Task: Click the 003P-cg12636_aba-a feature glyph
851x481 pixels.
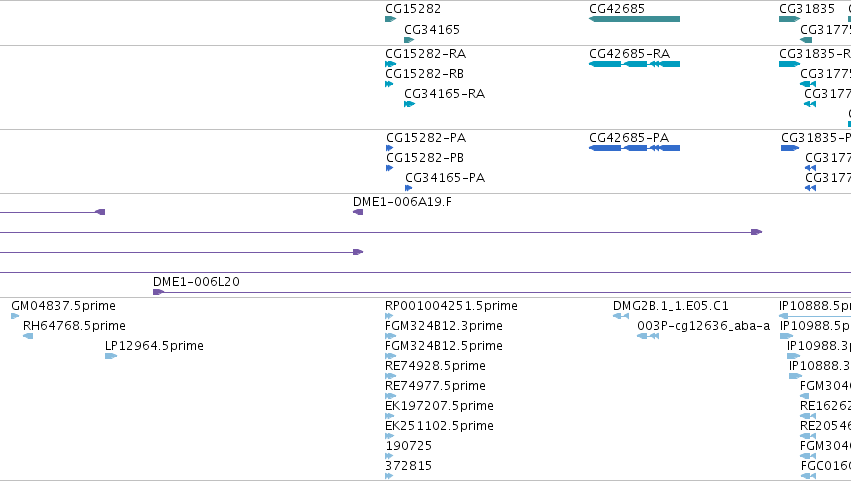Action: click(x=648, y=336)
